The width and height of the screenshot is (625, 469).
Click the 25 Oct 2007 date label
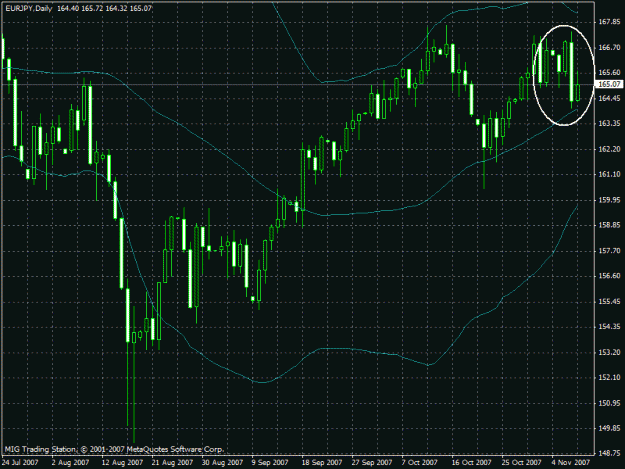pos(522,462)
